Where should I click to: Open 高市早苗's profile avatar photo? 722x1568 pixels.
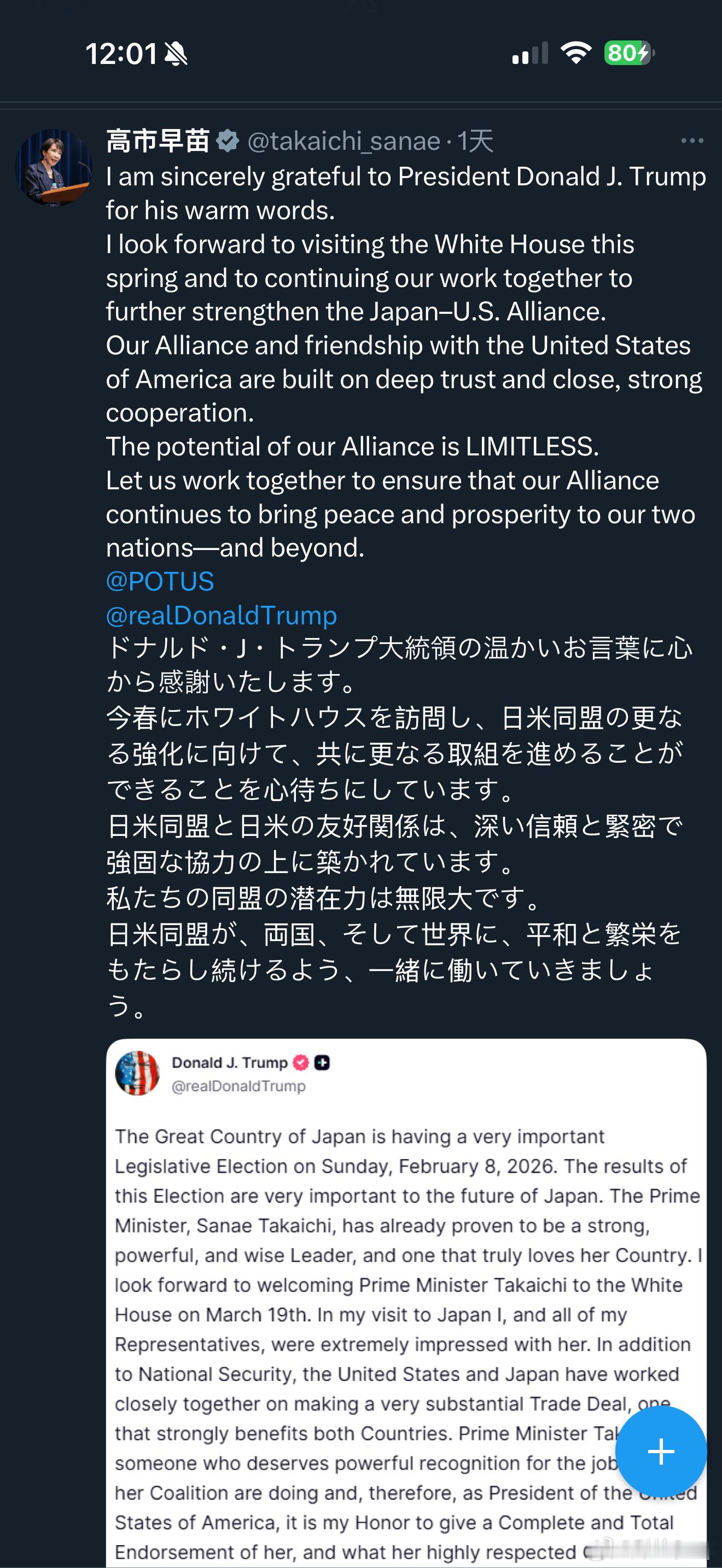click(x=54, y=167)
